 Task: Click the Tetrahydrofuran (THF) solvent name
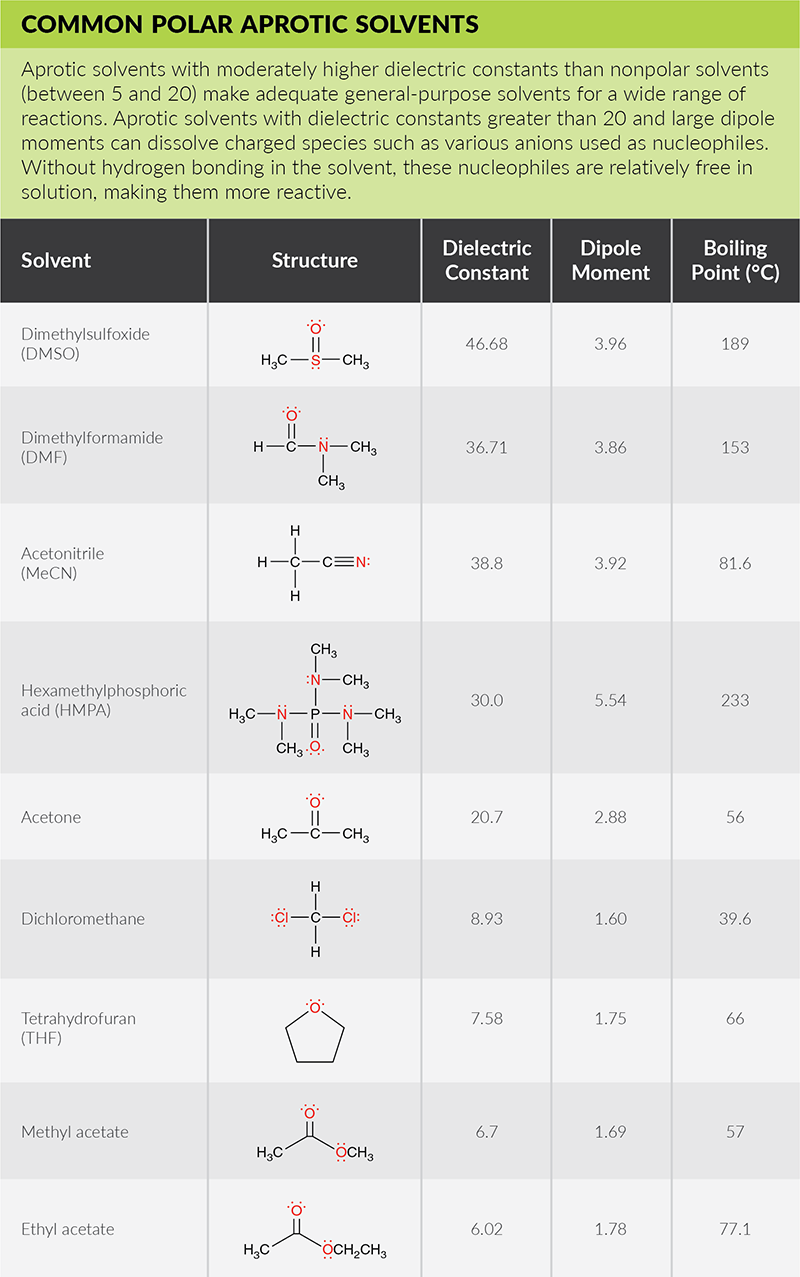point(78,1028)
